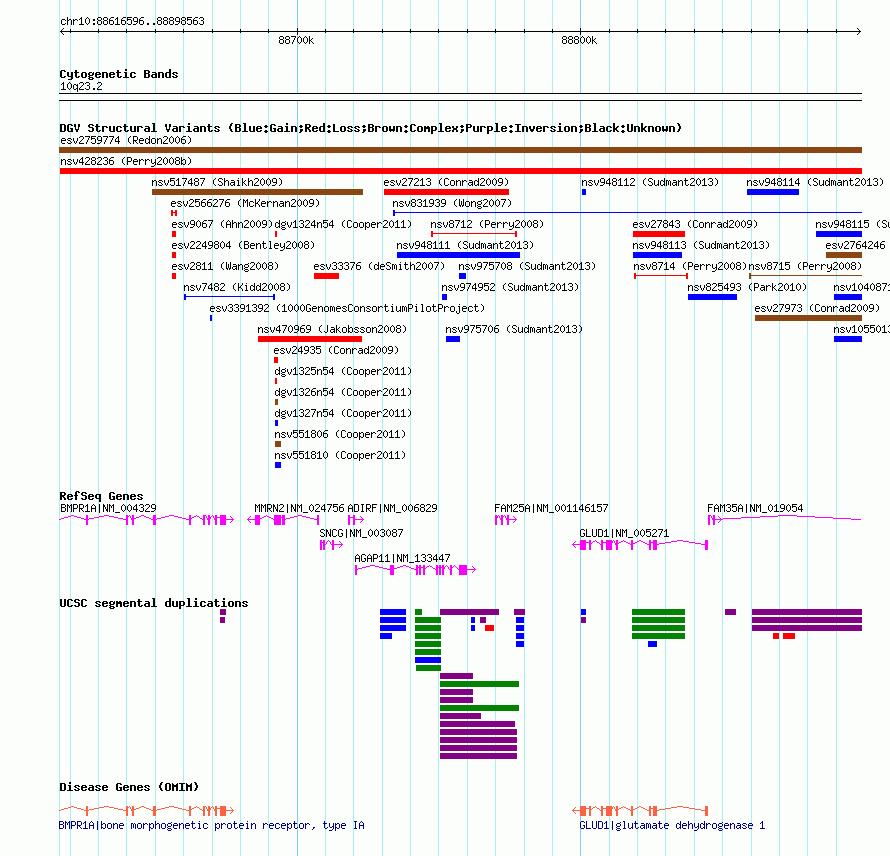This screenshot has width=890, height=856.
Task: Open OMIM GLUD1 glutamate dehydrogenase 1 link
Action: [x=672, y=825]
